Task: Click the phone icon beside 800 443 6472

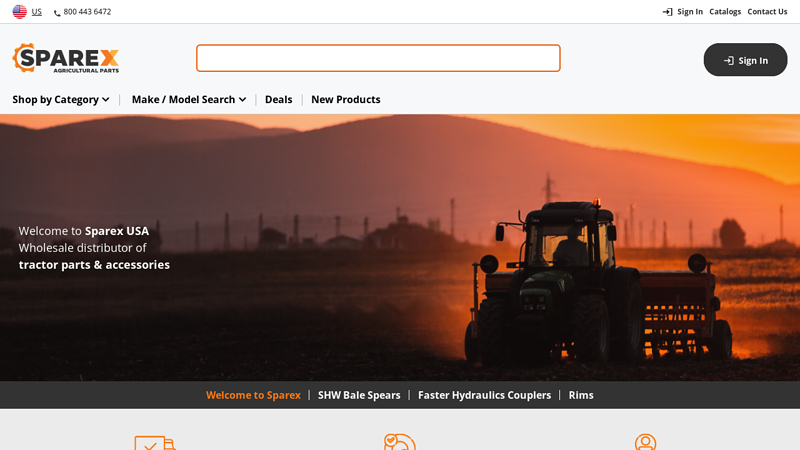Action: (57, 13)
